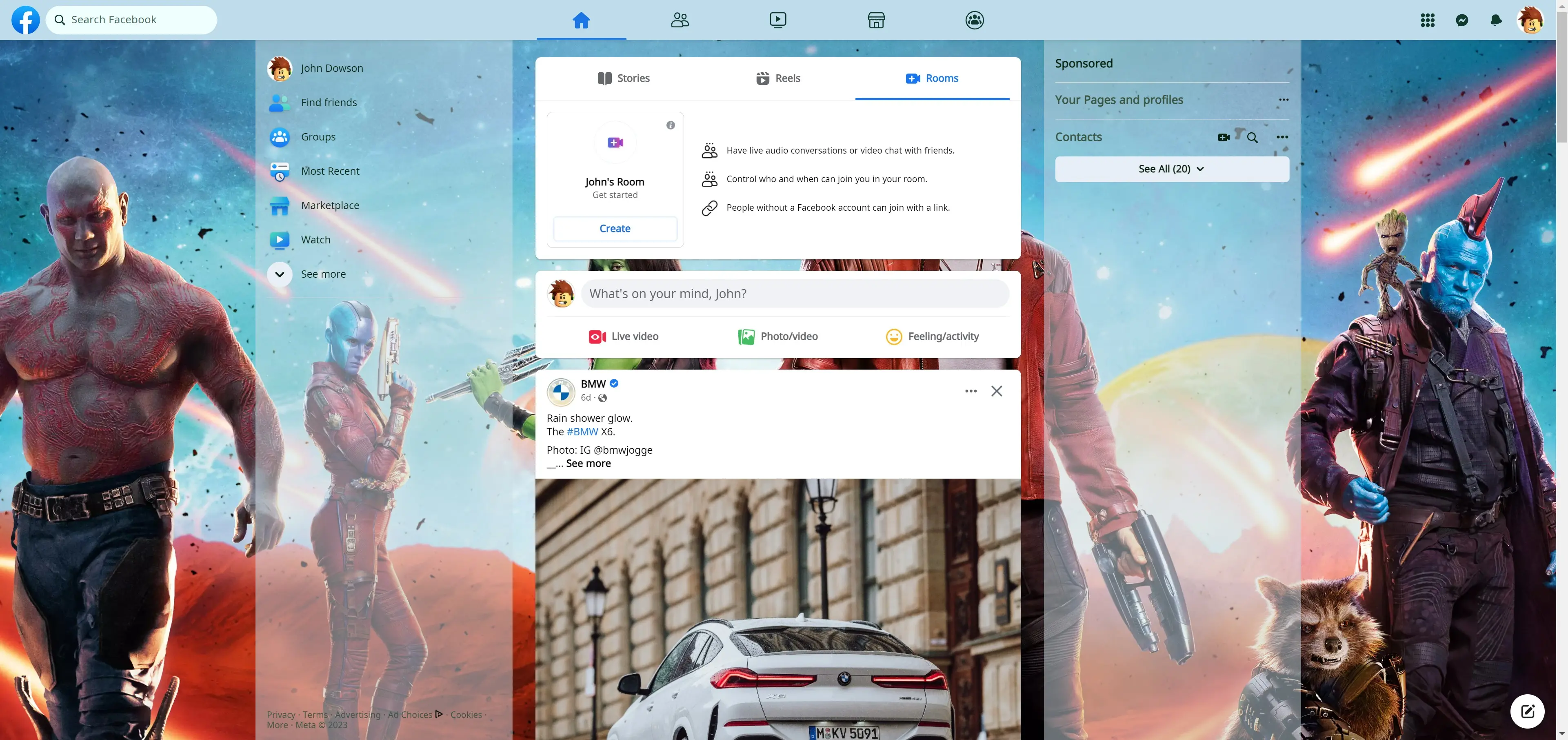Open Most Recent in the sidebar
The height and width of the screenshot is (740, 1568).
point(384,171)
